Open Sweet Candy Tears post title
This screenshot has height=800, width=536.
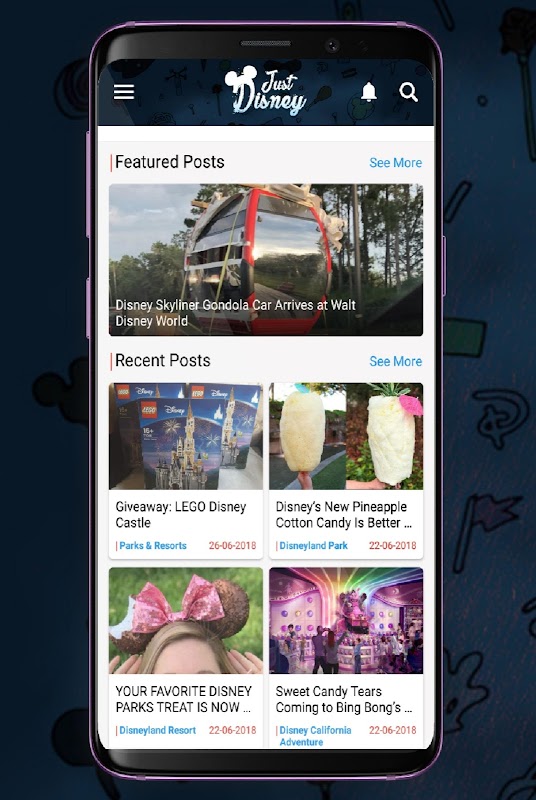(344, 699)
